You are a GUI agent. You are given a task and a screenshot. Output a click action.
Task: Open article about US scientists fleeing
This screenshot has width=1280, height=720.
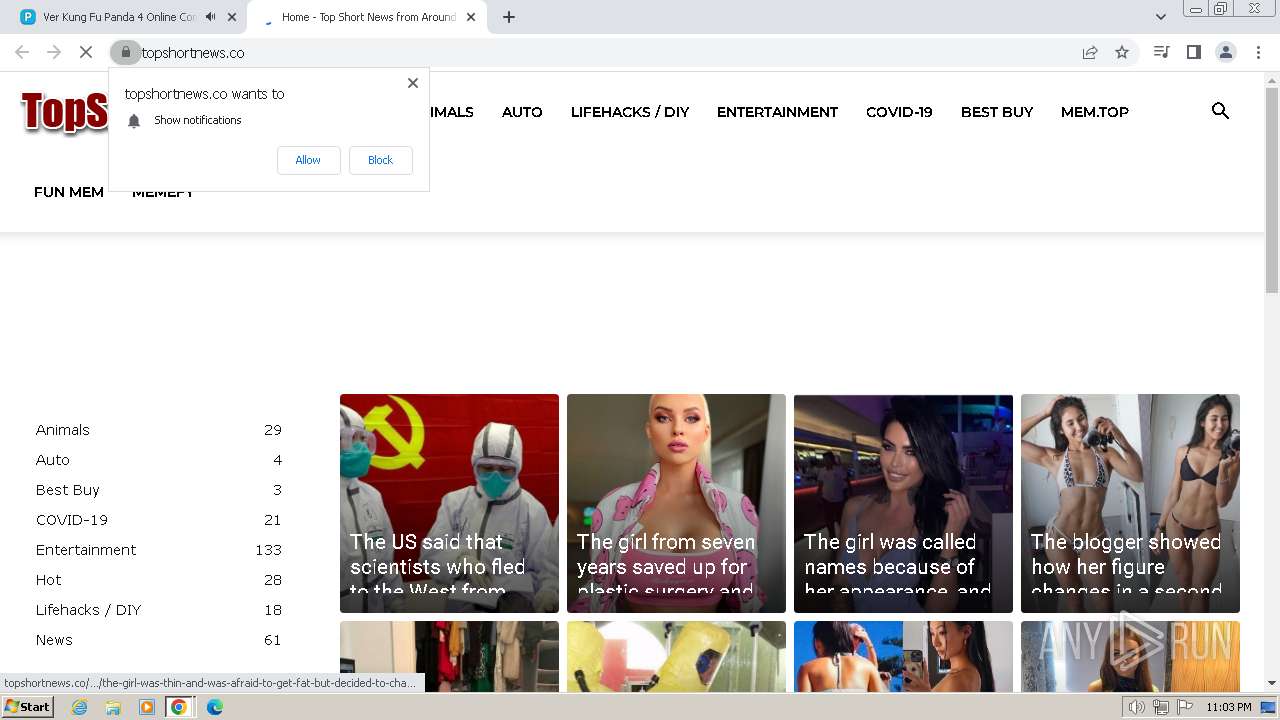449,503
